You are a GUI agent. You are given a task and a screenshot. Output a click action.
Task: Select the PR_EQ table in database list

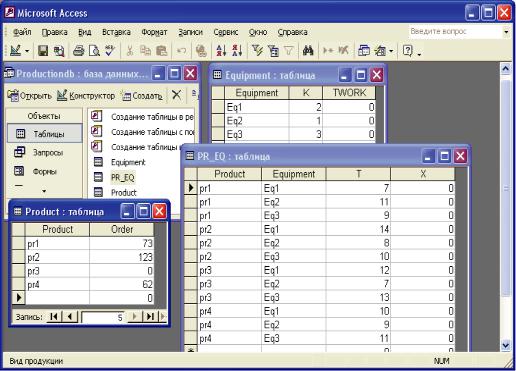click(x=123, y=177)
